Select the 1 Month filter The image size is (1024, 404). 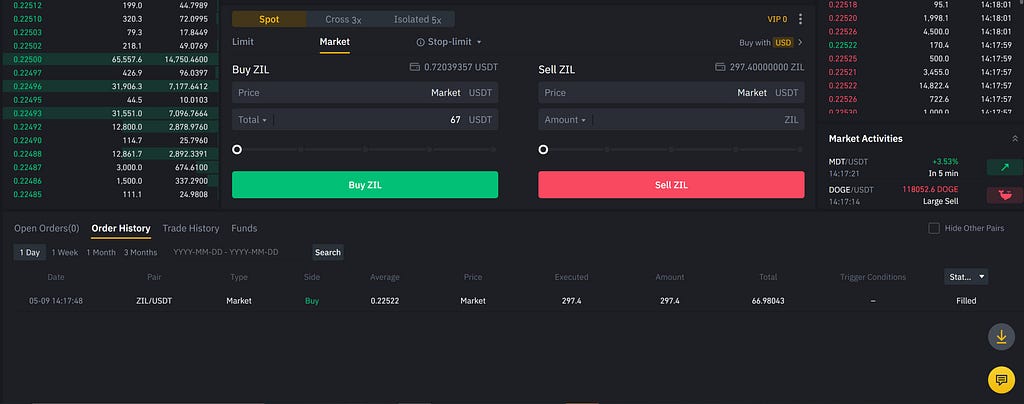click(x=101, y=253)
